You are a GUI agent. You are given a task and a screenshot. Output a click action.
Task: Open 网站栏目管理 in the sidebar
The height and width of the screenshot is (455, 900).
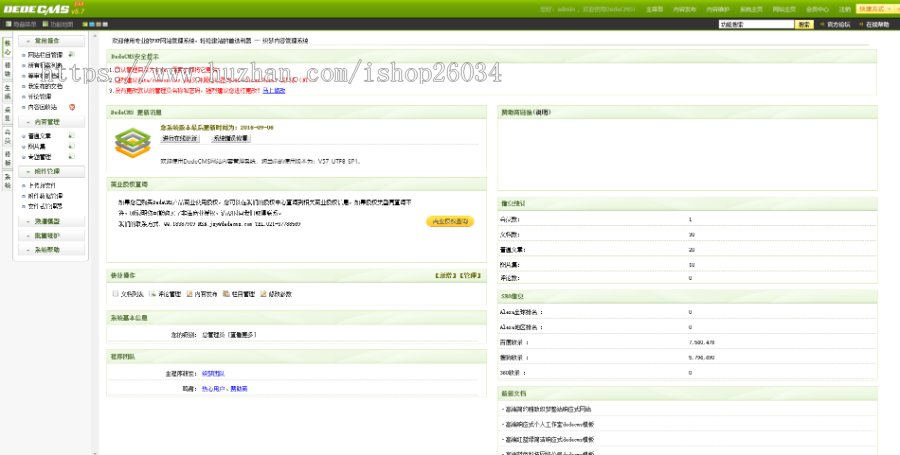click(45, 55)
